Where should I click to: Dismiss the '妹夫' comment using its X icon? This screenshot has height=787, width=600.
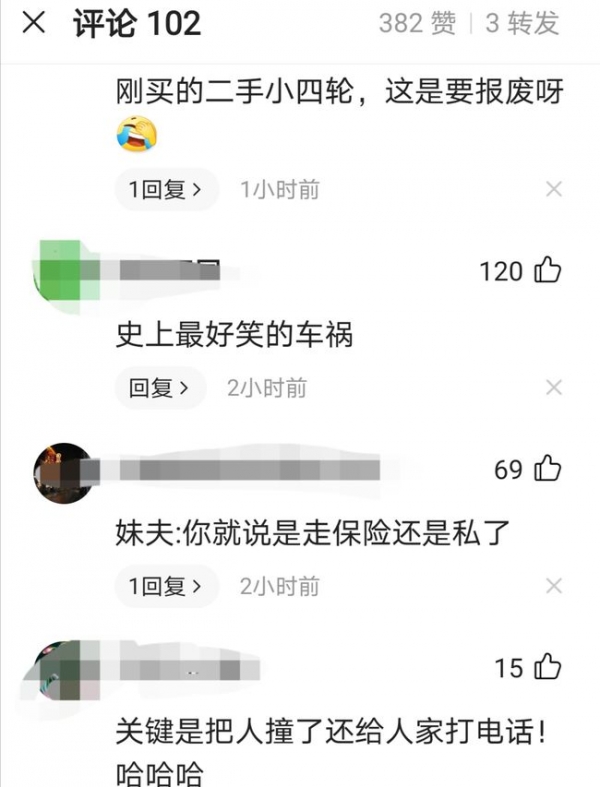[553, 586]
